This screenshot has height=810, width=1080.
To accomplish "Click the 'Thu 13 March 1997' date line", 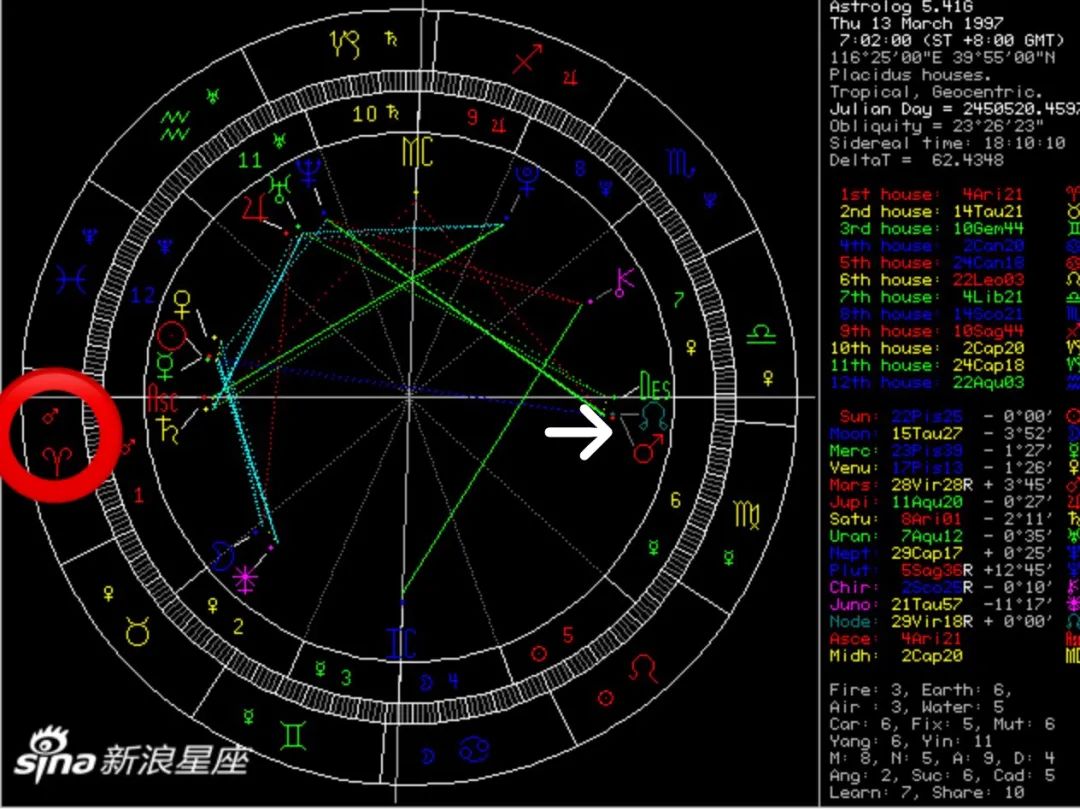I will tap(916, 23).
